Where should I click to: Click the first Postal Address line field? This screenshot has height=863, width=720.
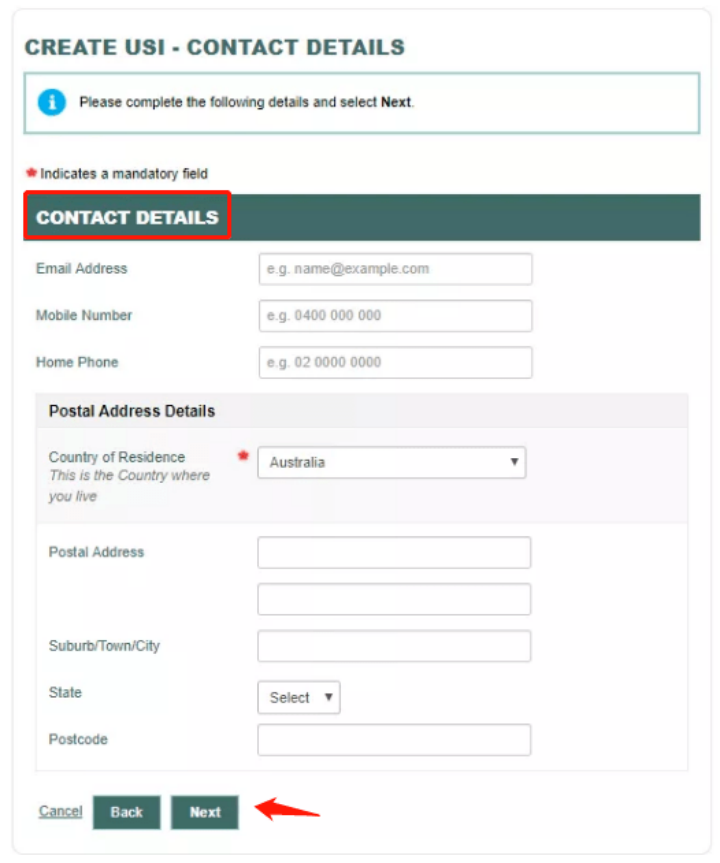[394, 552]
